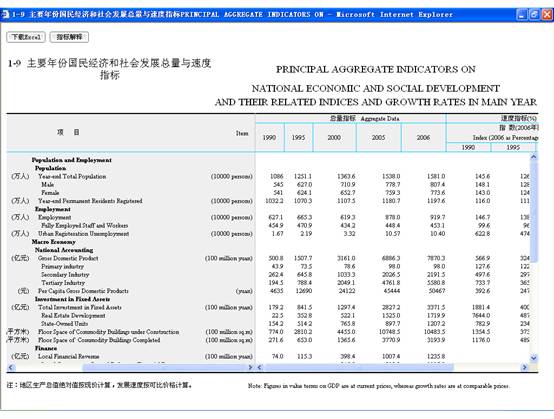This screenshot has height=419, width=554.
Task: Select the State-Owned Units row label
Action: tap(64, 324)
